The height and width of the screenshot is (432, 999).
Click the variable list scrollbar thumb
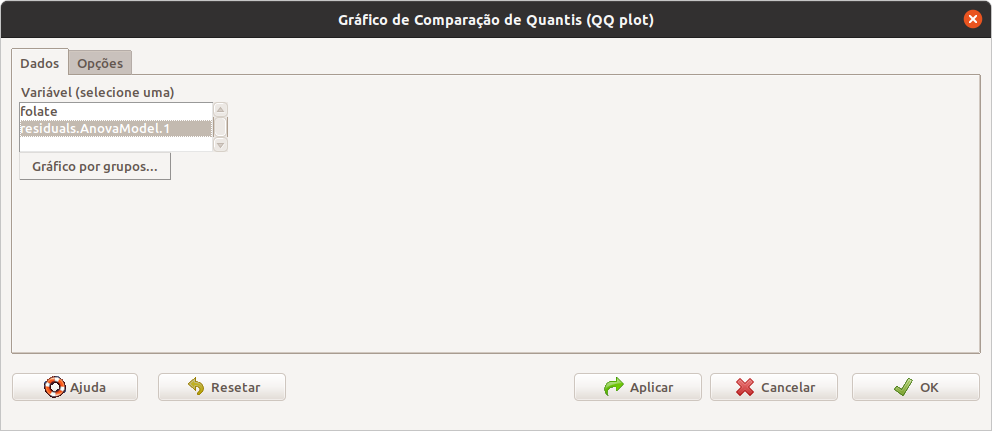point(220,127)
